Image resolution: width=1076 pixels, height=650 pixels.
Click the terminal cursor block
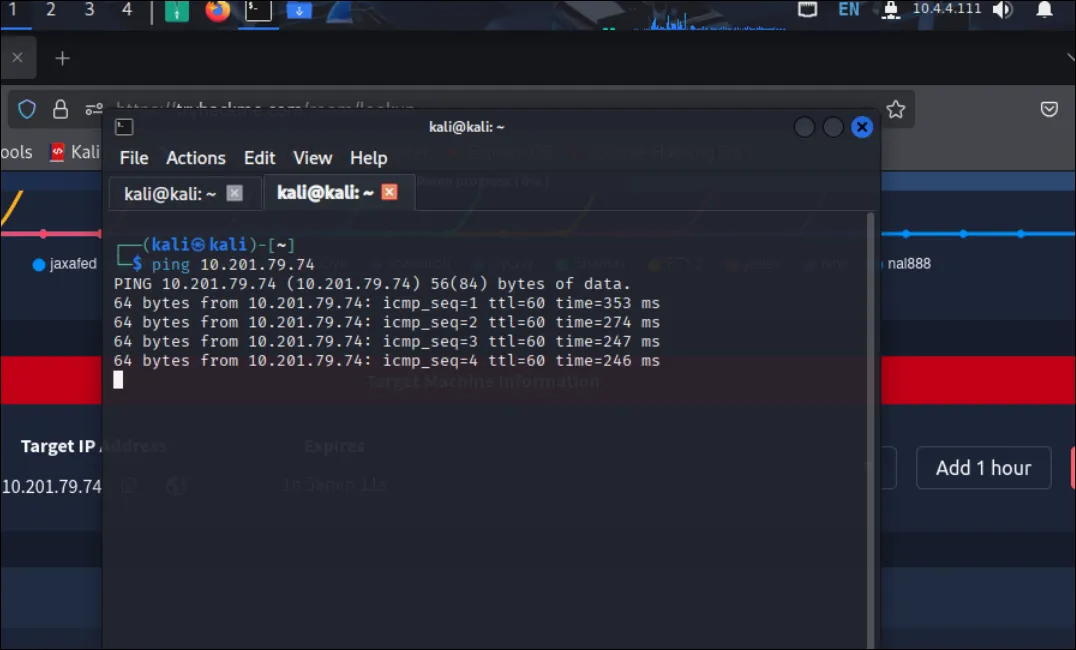[x=118, y=380]
